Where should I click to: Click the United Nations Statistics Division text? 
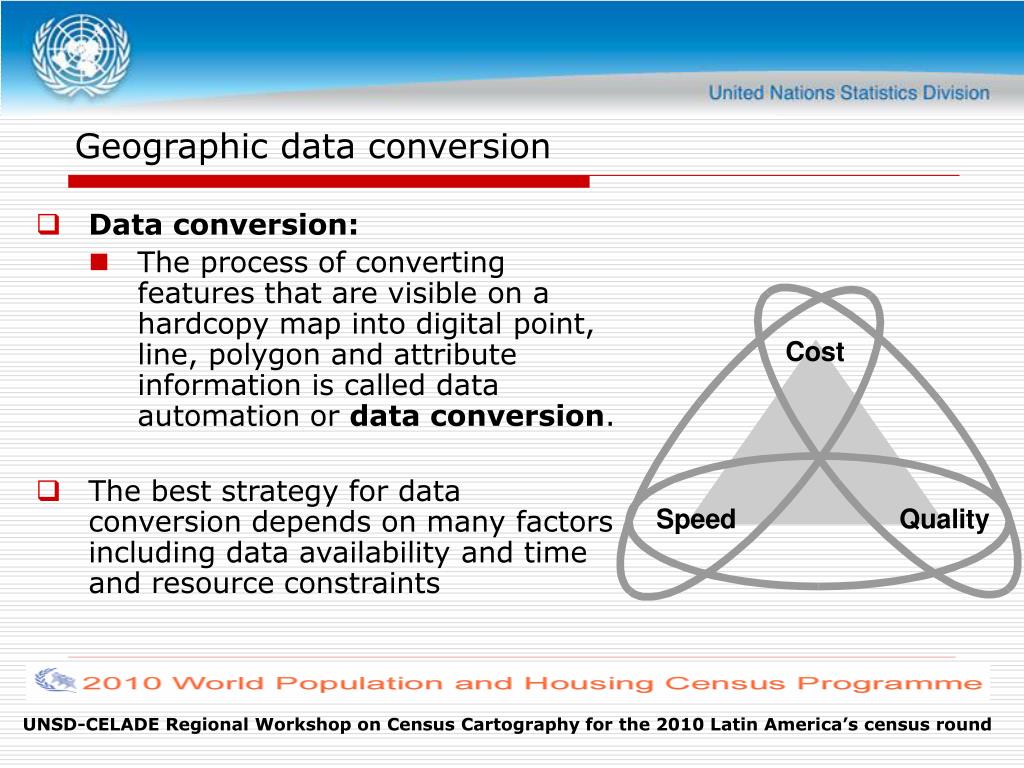pos(849,93)
